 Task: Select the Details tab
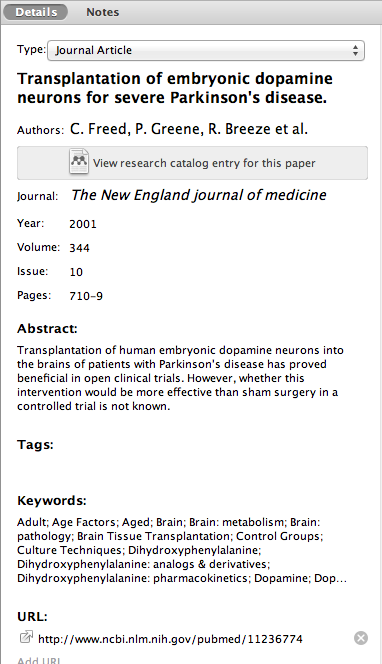coord(36,12)
